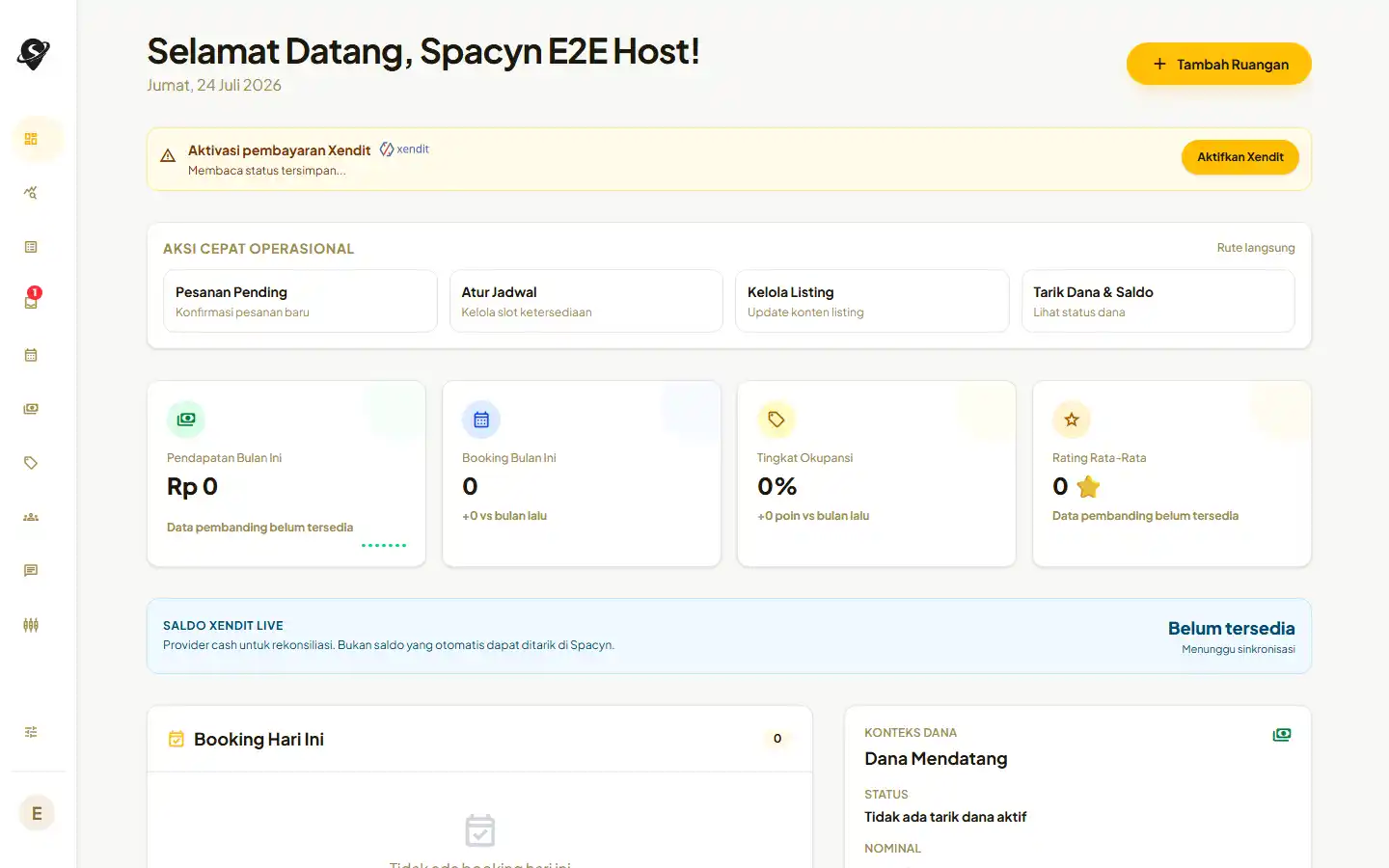1389x868 pixels.
Task: Click the dotted sparkline on Pendapatan card
Action: (384, 545)
